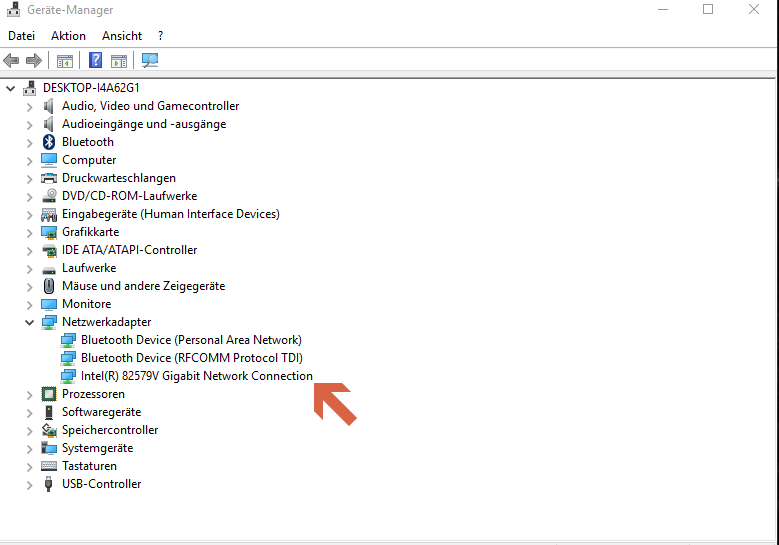Expand the Systemgeräte category

click(x=29, y=449)
